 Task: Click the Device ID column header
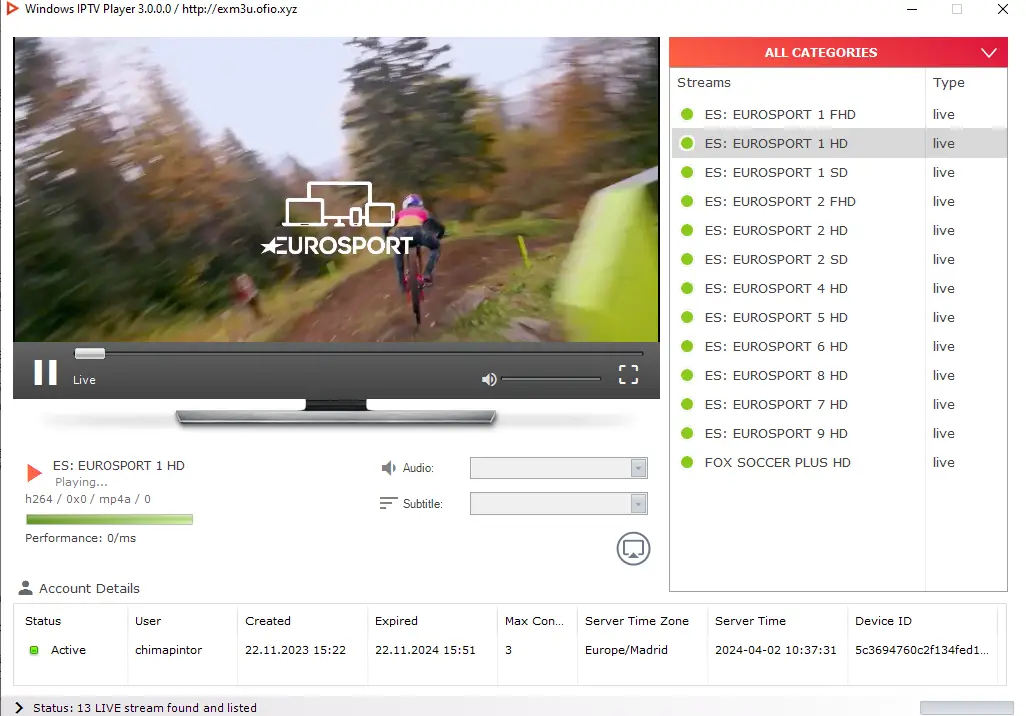click(883, 621)
